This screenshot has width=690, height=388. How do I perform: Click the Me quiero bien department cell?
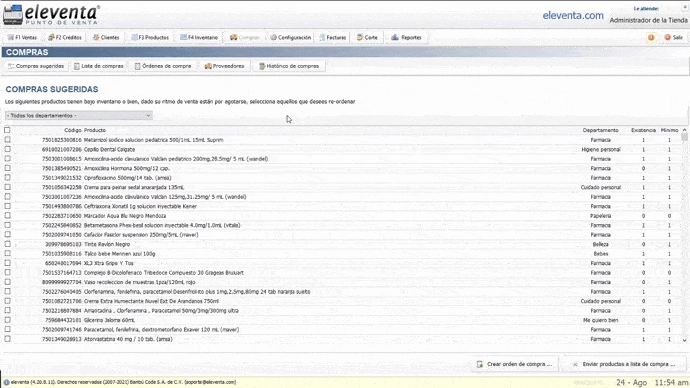601,320
